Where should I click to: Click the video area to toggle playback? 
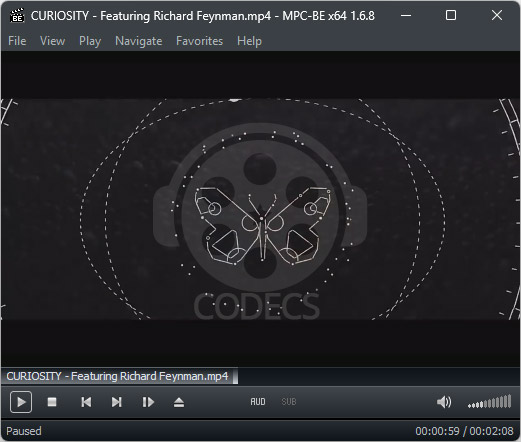tap(260, 209)
